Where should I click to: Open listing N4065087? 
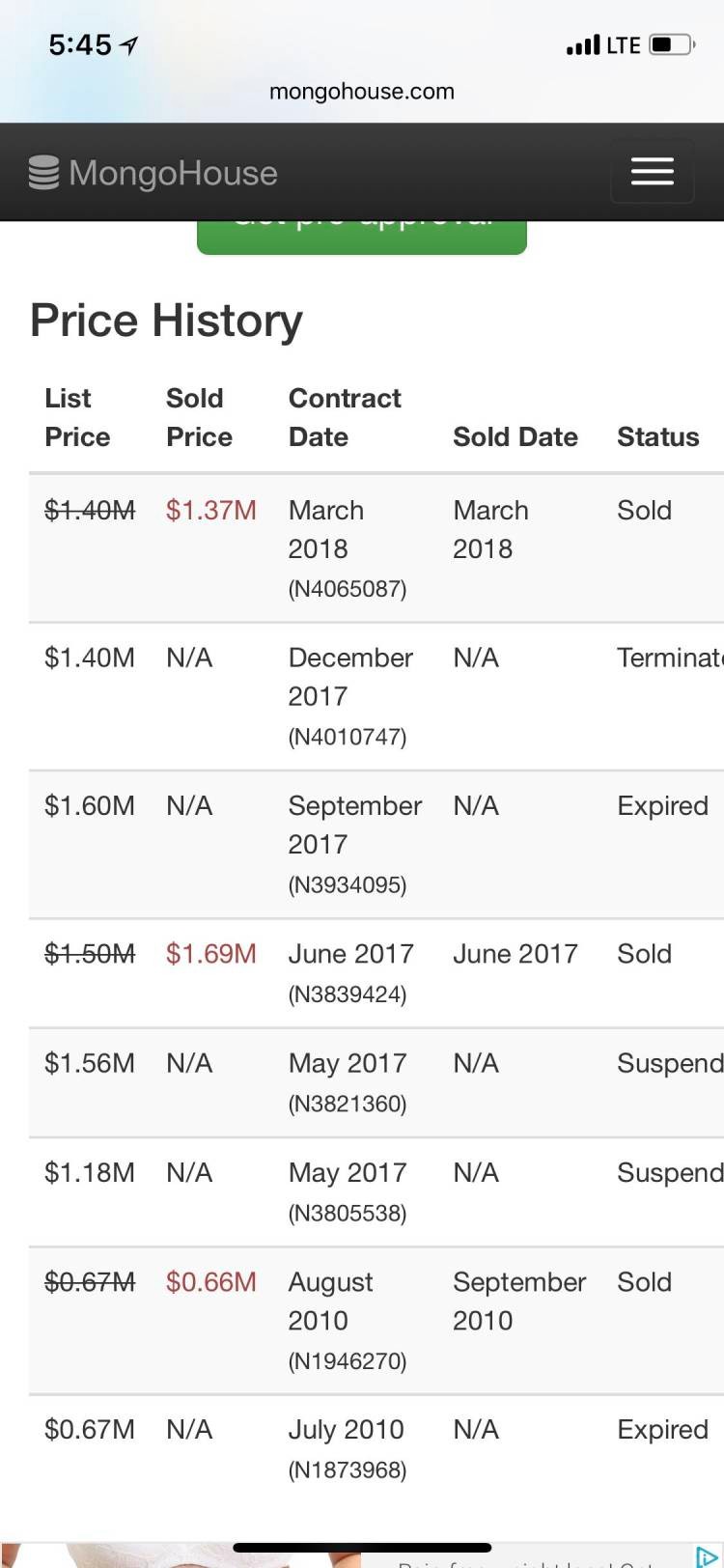tap(348, 589)
